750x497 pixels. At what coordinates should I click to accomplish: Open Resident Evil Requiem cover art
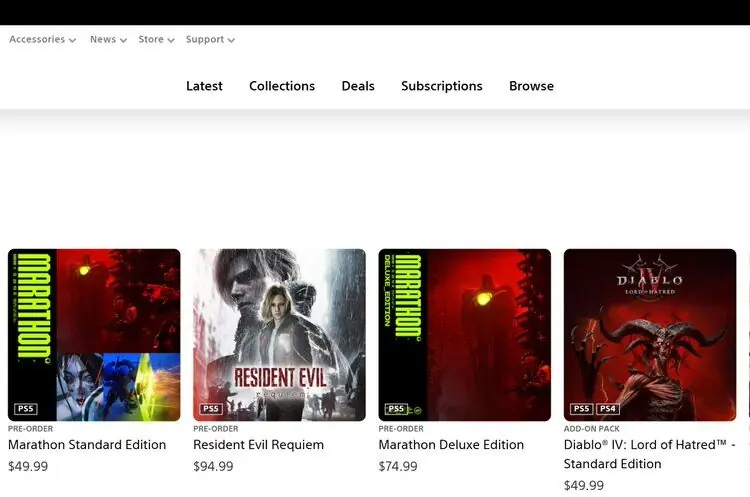click(x=279, y=335)
